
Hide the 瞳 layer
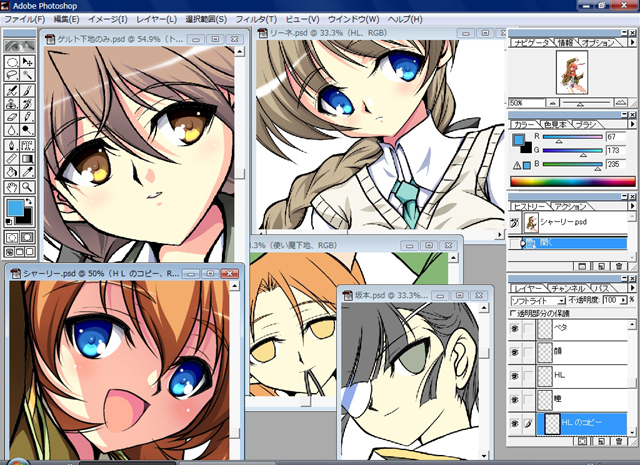click(515, 399)
